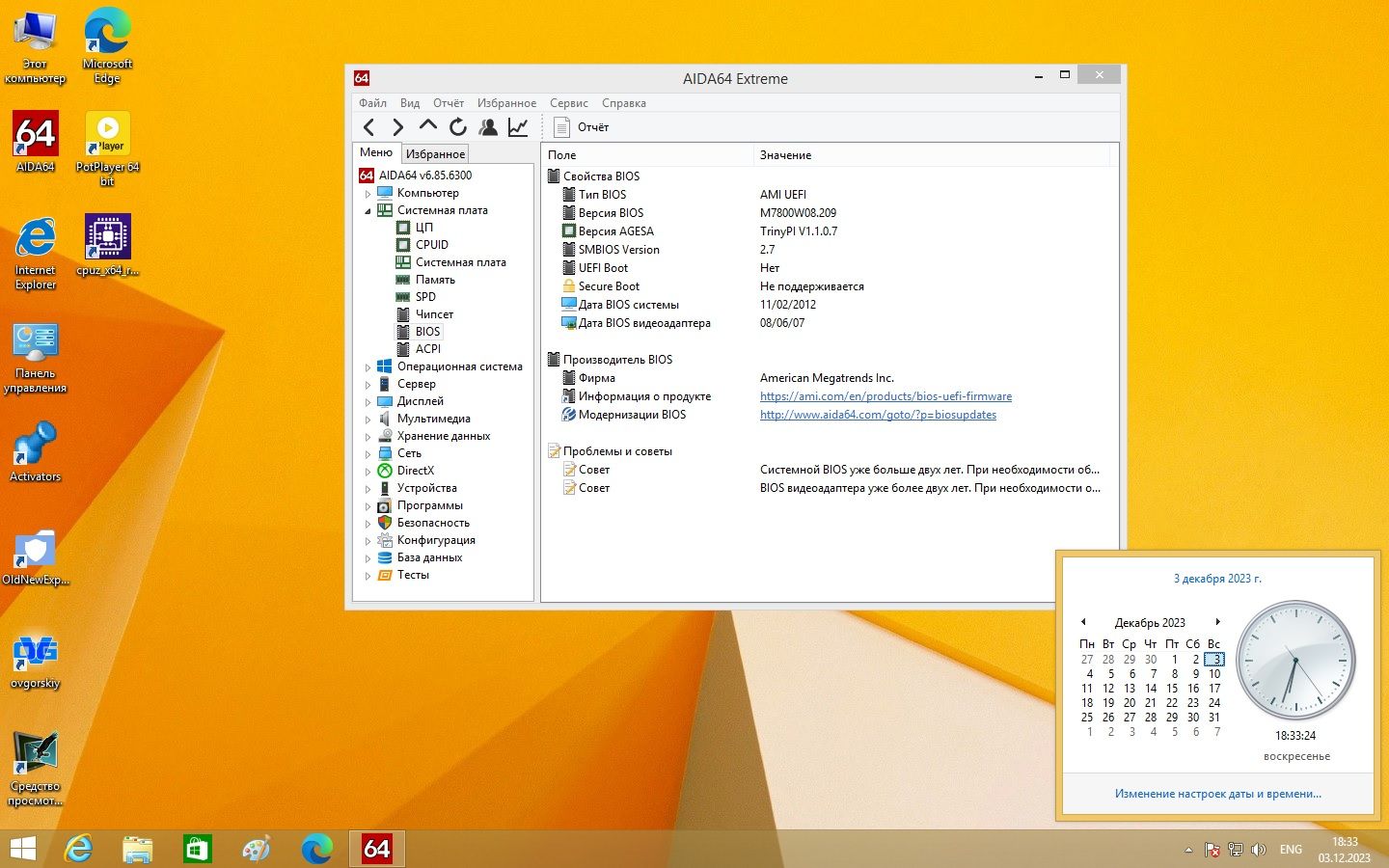Select ACPI in the tree
Screen dimensions: 1389x868
point(427,349)
